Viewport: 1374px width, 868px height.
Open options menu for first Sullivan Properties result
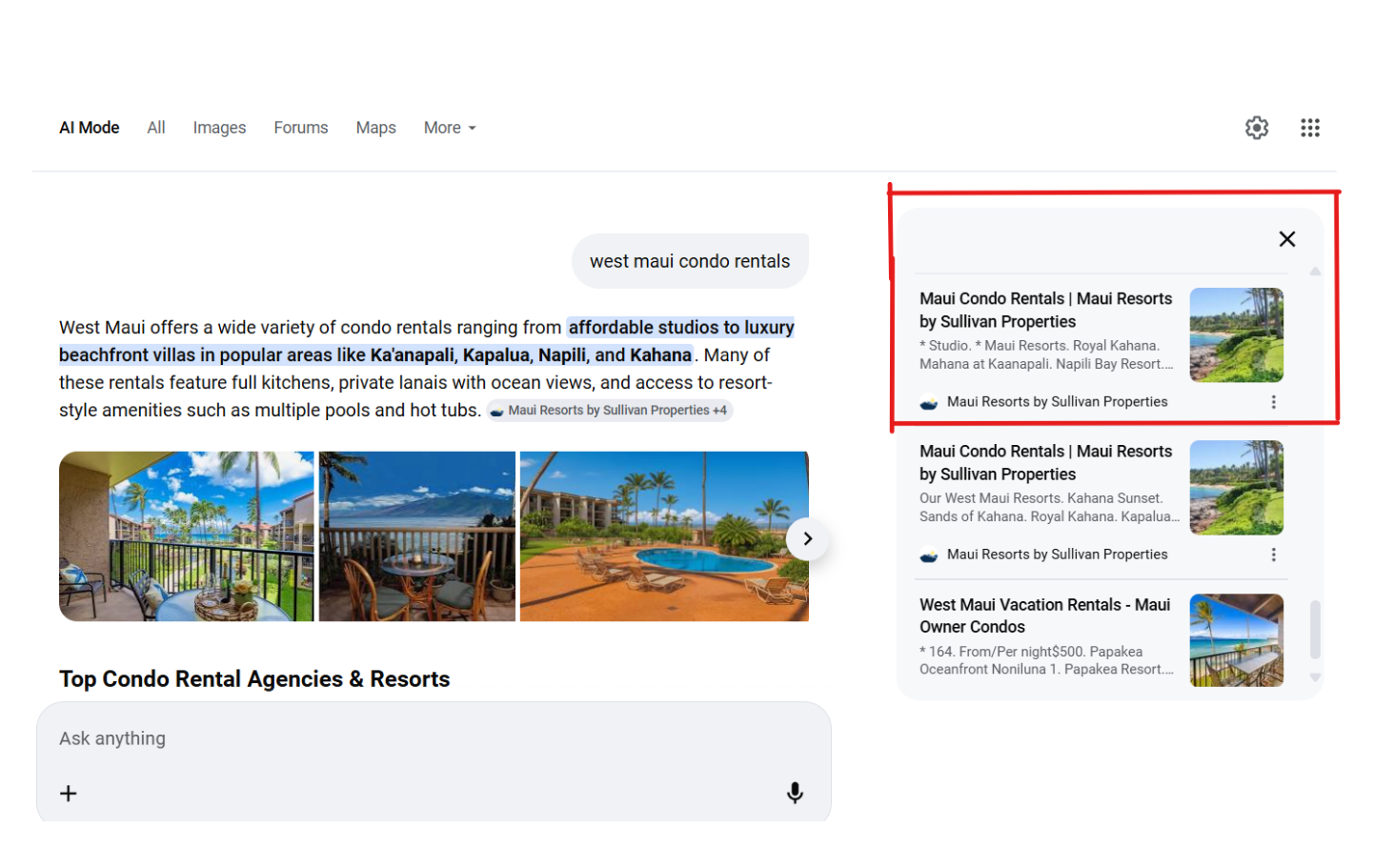point(1274,402)
